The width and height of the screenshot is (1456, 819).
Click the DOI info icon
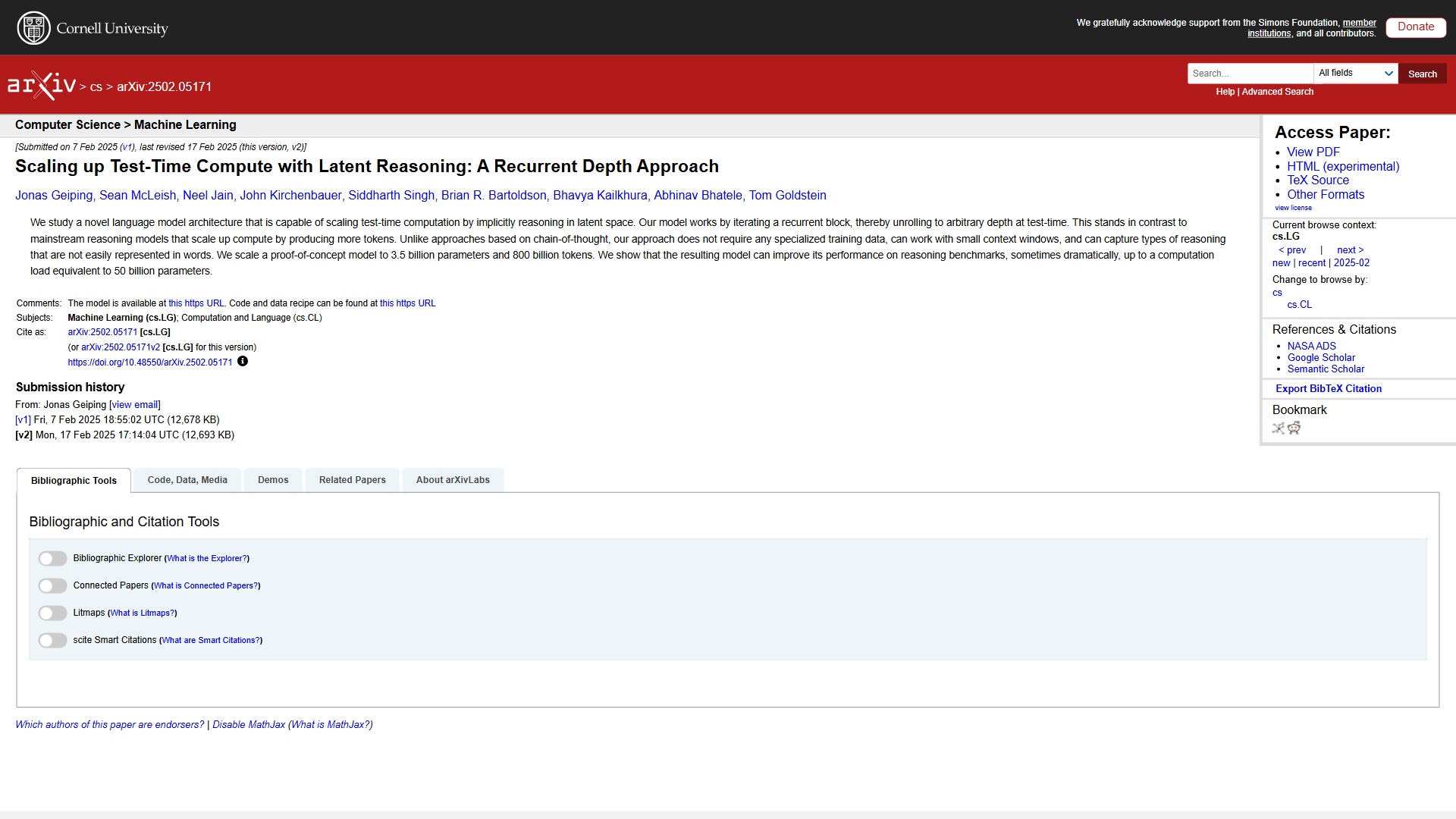(x=243, y=361)
